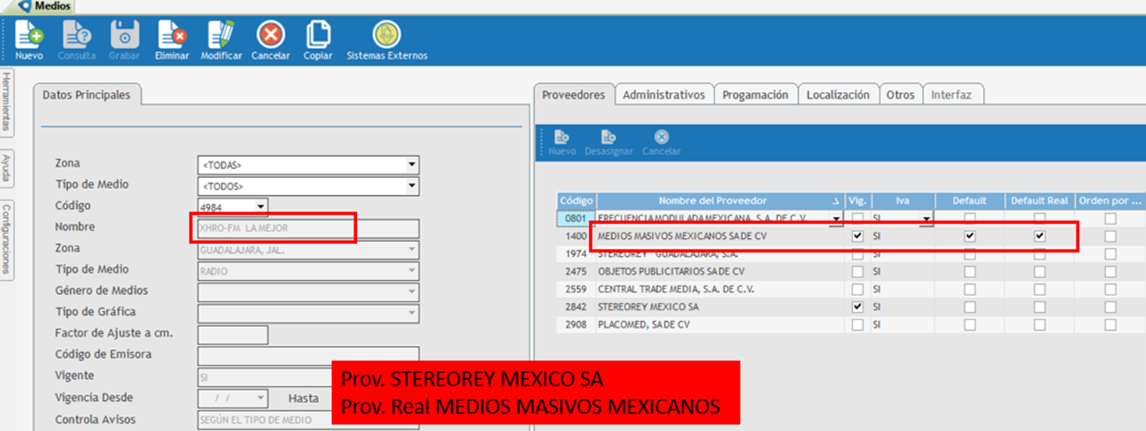Uncheck Default Real for MEDIOS MASIVOS MEXICANOS
The height and width of the screenshot is (431, 1146).
1039,237
